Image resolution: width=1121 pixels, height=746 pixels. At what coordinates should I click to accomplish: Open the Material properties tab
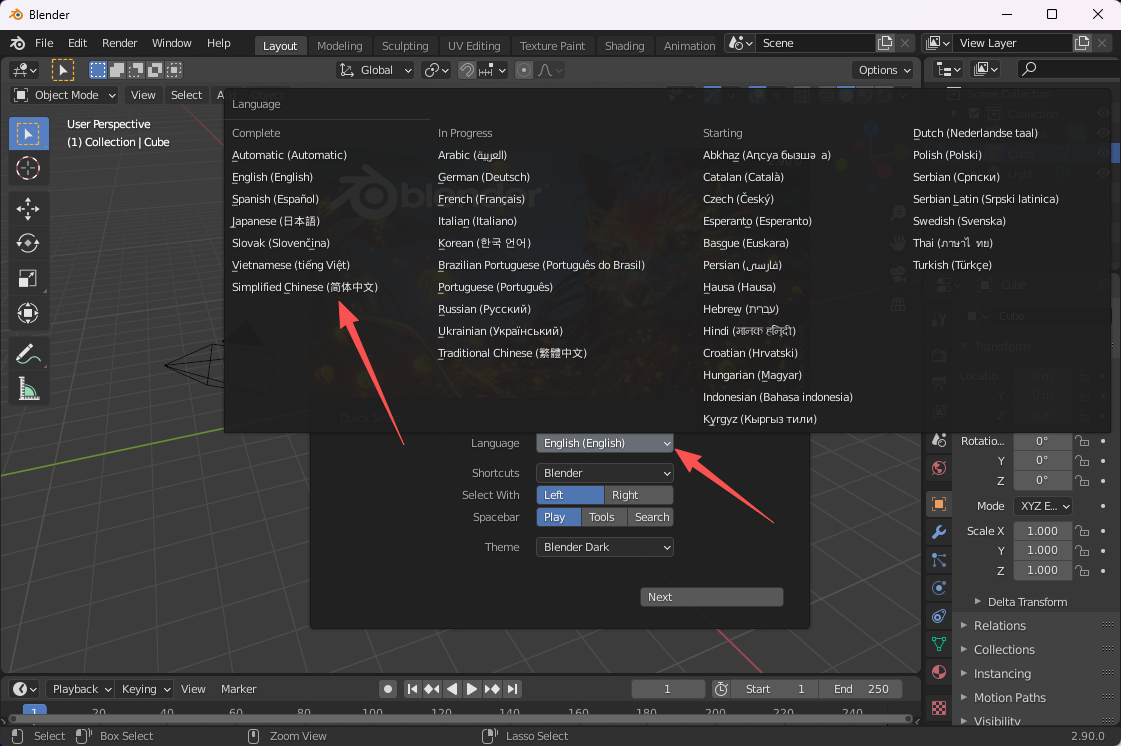(x=938, y=671)
